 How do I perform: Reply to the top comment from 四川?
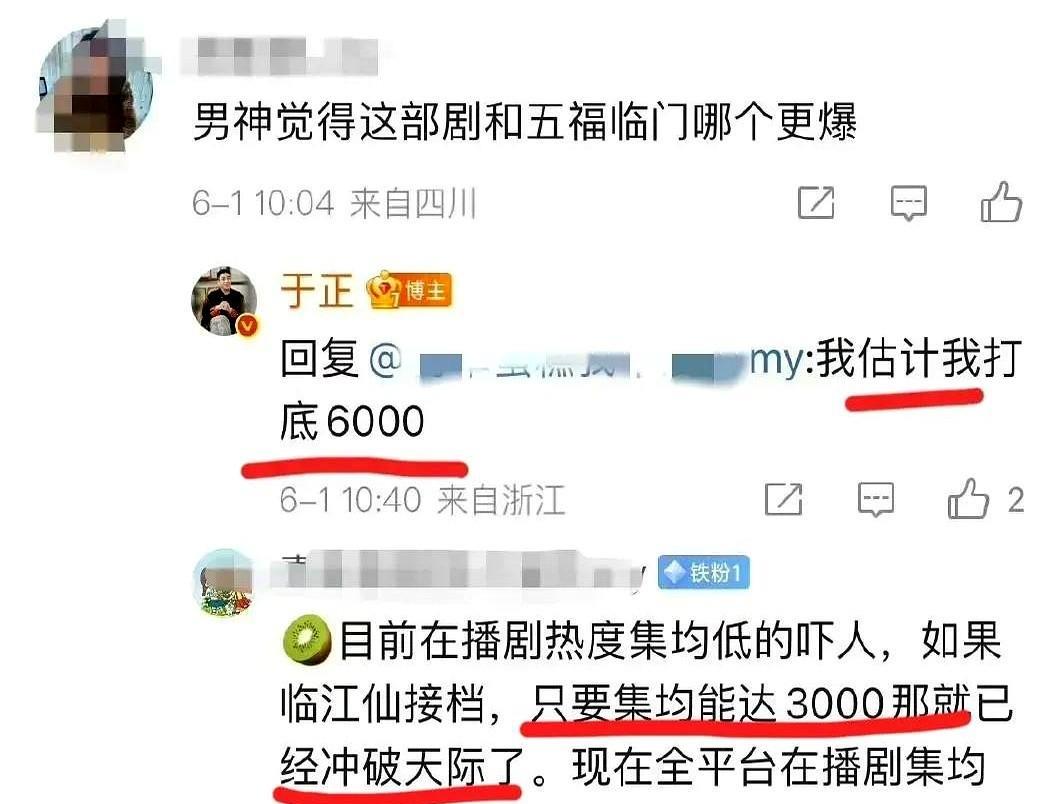coord(909,202)
